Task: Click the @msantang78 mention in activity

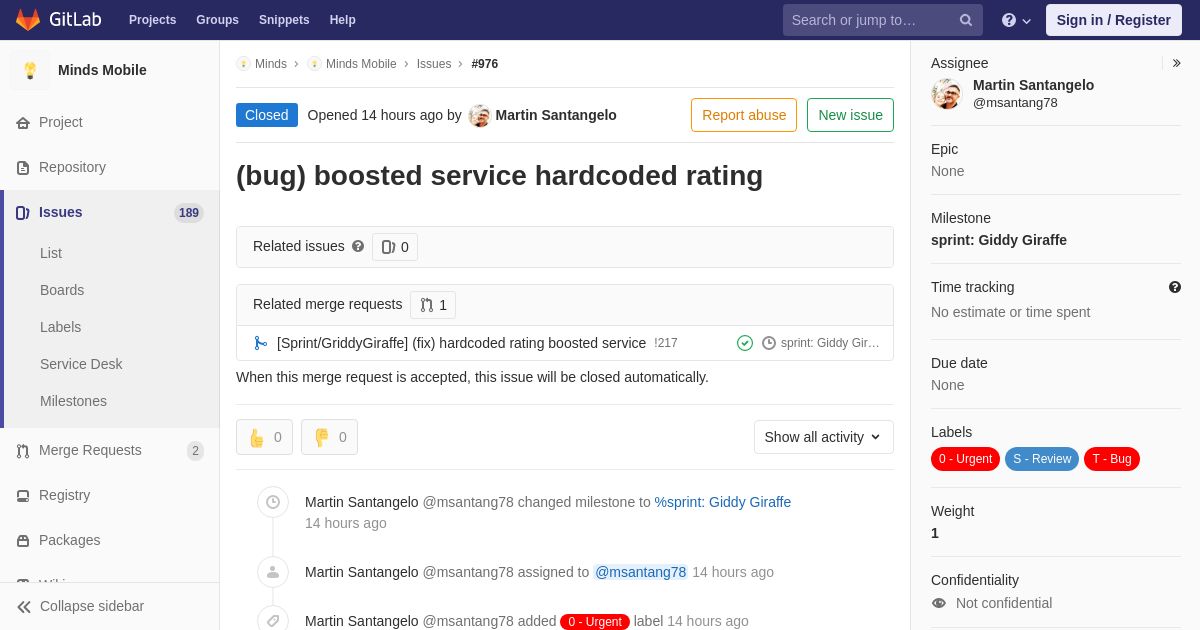Action: click(x=640, y=572)
